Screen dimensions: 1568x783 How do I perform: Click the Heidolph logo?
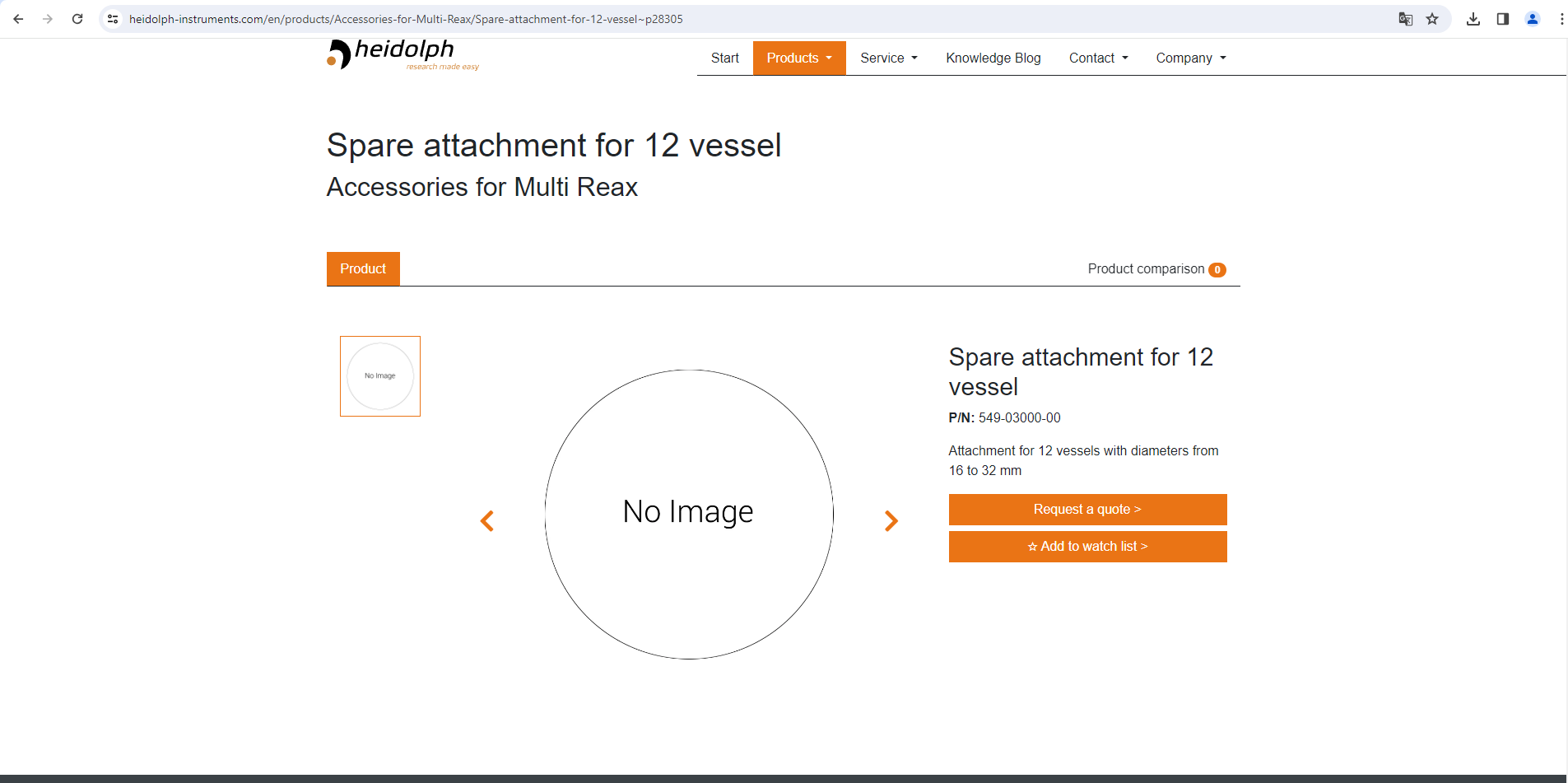tap(402, 54)
